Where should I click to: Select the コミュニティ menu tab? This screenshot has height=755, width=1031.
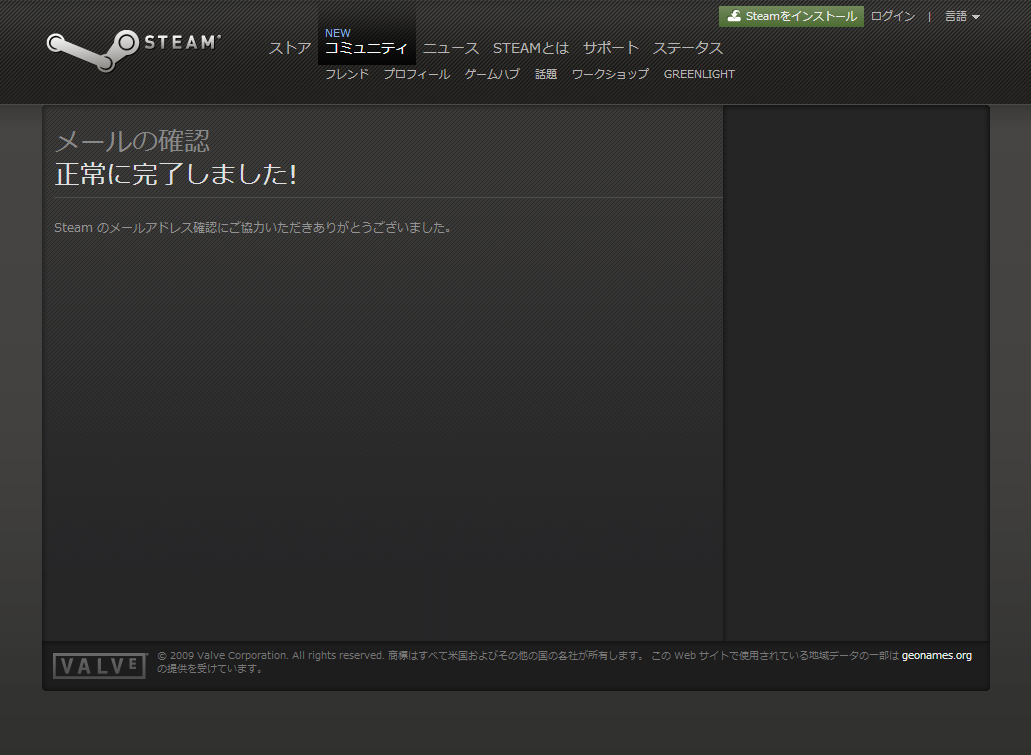click(x=367, y=48)
